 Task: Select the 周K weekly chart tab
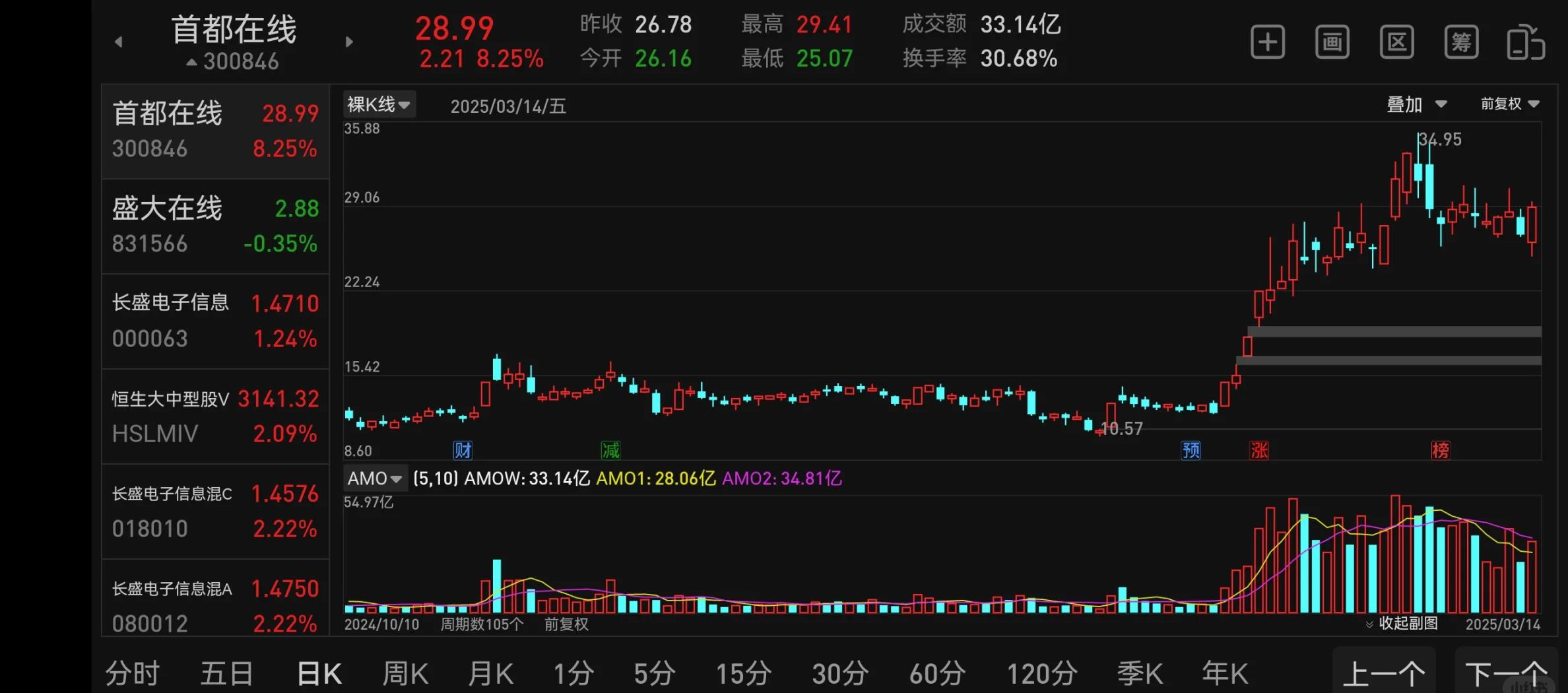(x=405, y=674)
